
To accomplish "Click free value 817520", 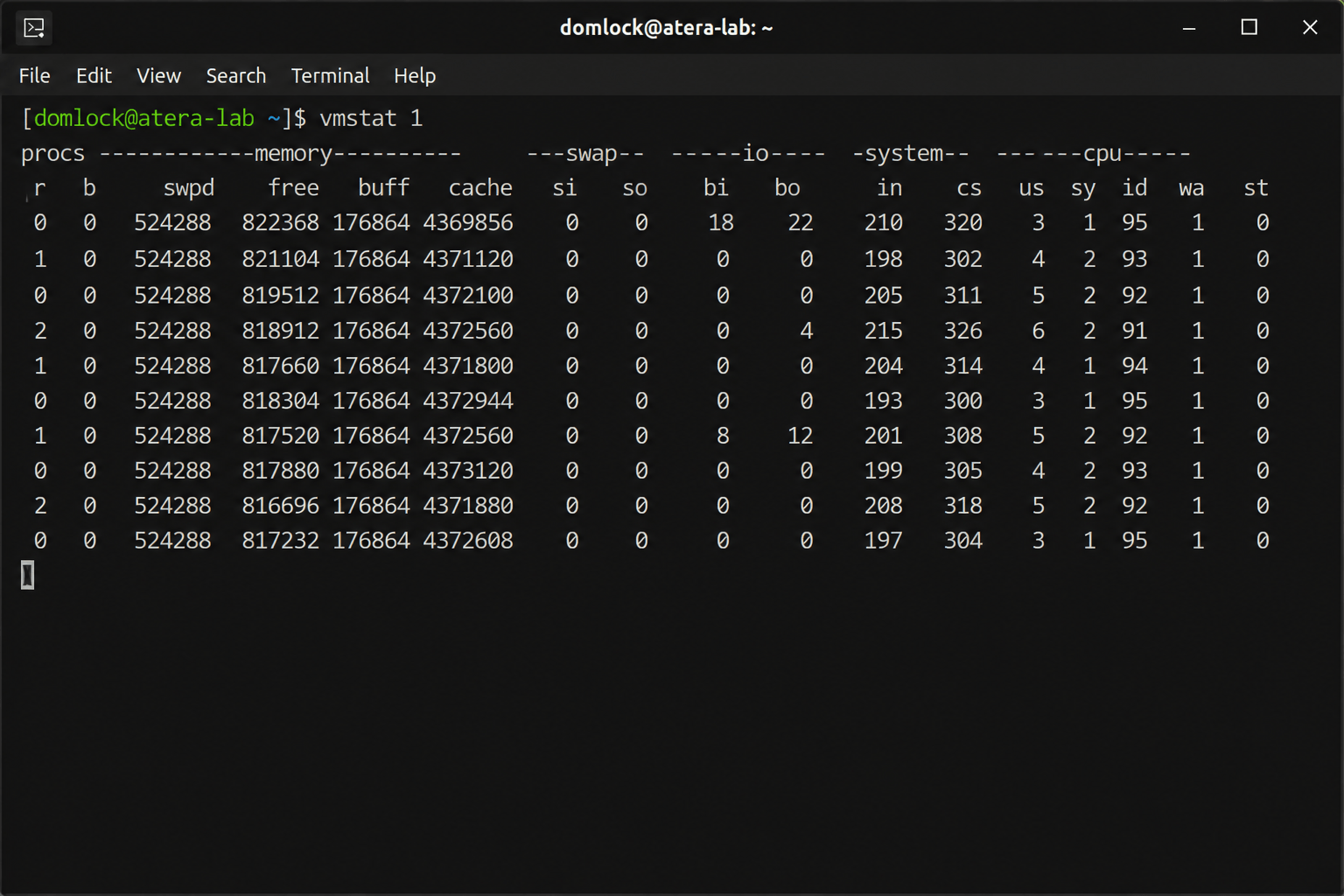I will point(280,436).
